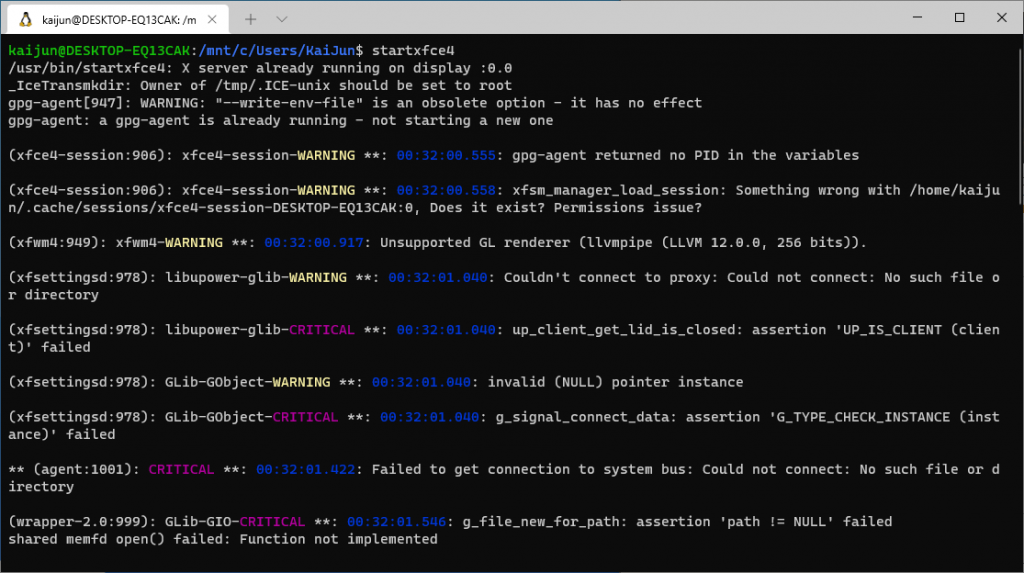The width and height of the screenshot is (1024, 573).
Task: Click the prompt path /mnt/c/Users/KaiJun
Action: [277, 50]
